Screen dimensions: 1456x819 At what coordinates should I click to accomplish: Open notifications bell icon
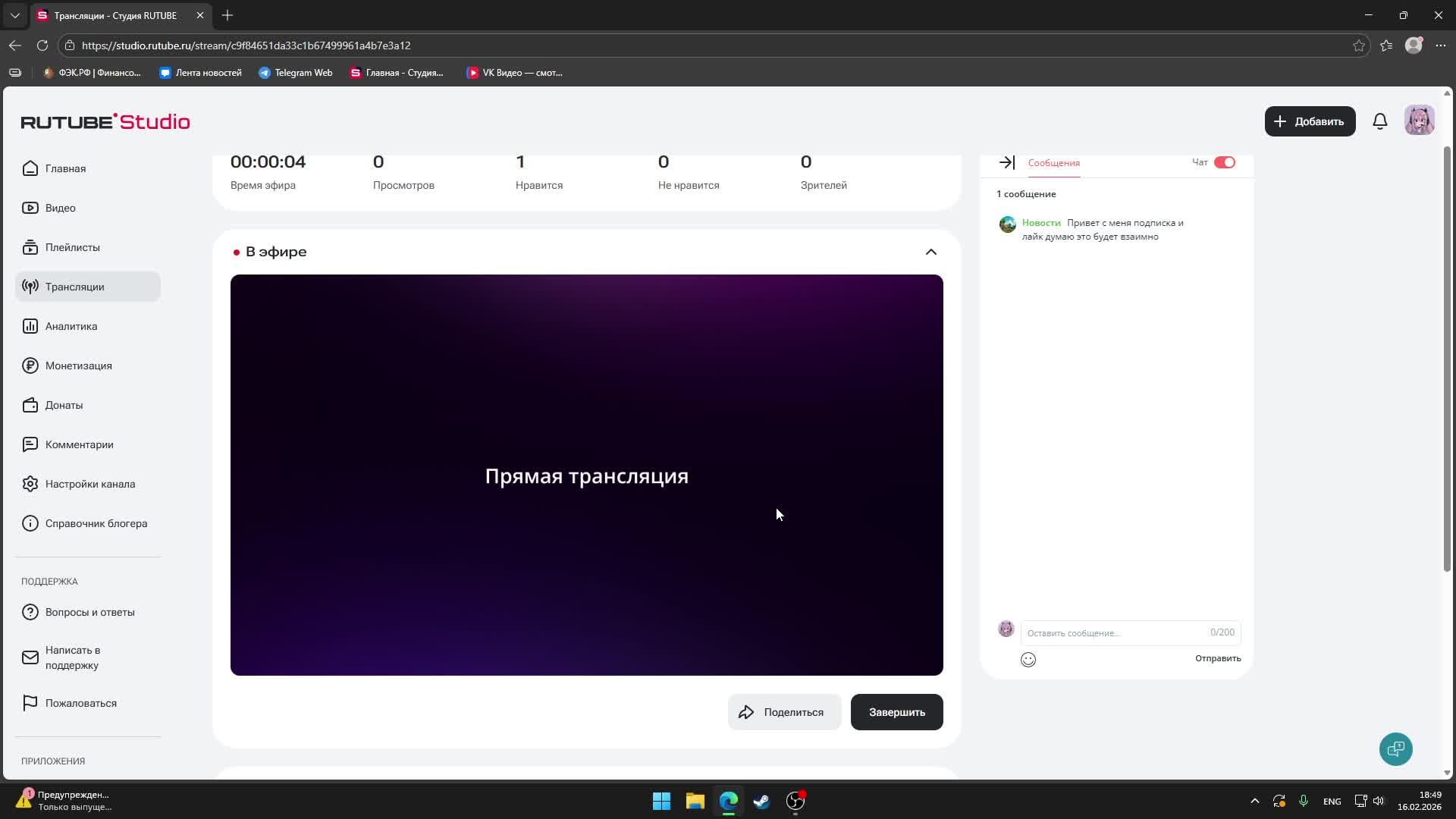pyautogui.click(x=1380, y=121)
